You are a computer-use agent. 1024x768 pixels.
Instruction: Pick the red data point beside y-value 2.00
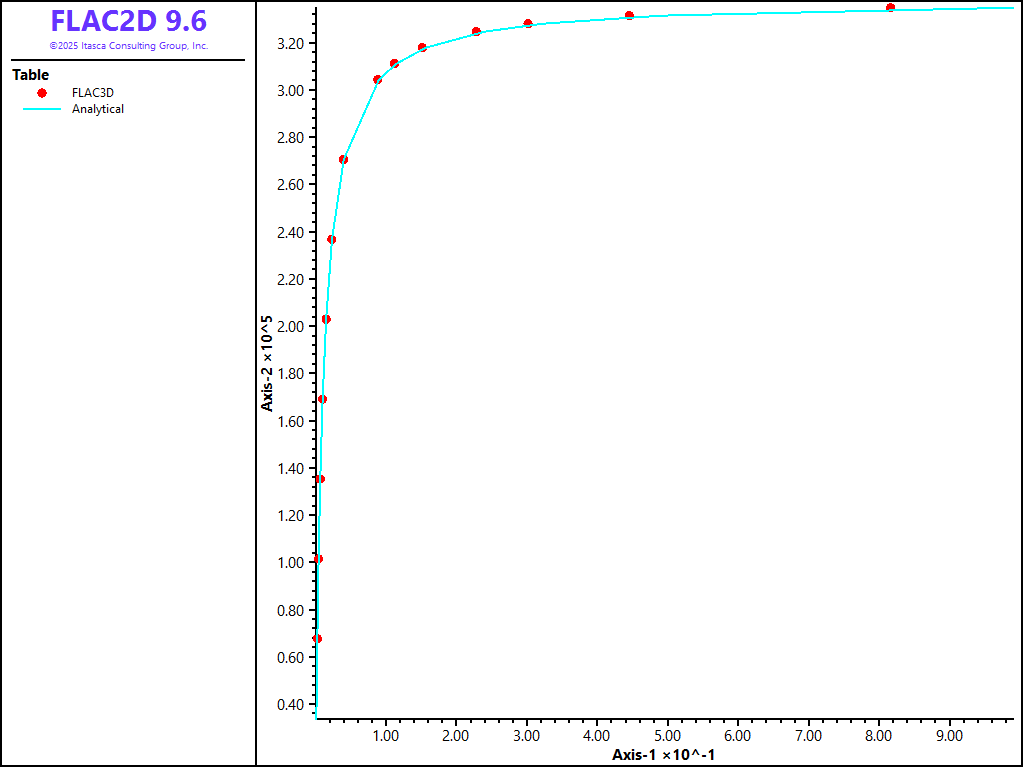[x=326, y=320]
